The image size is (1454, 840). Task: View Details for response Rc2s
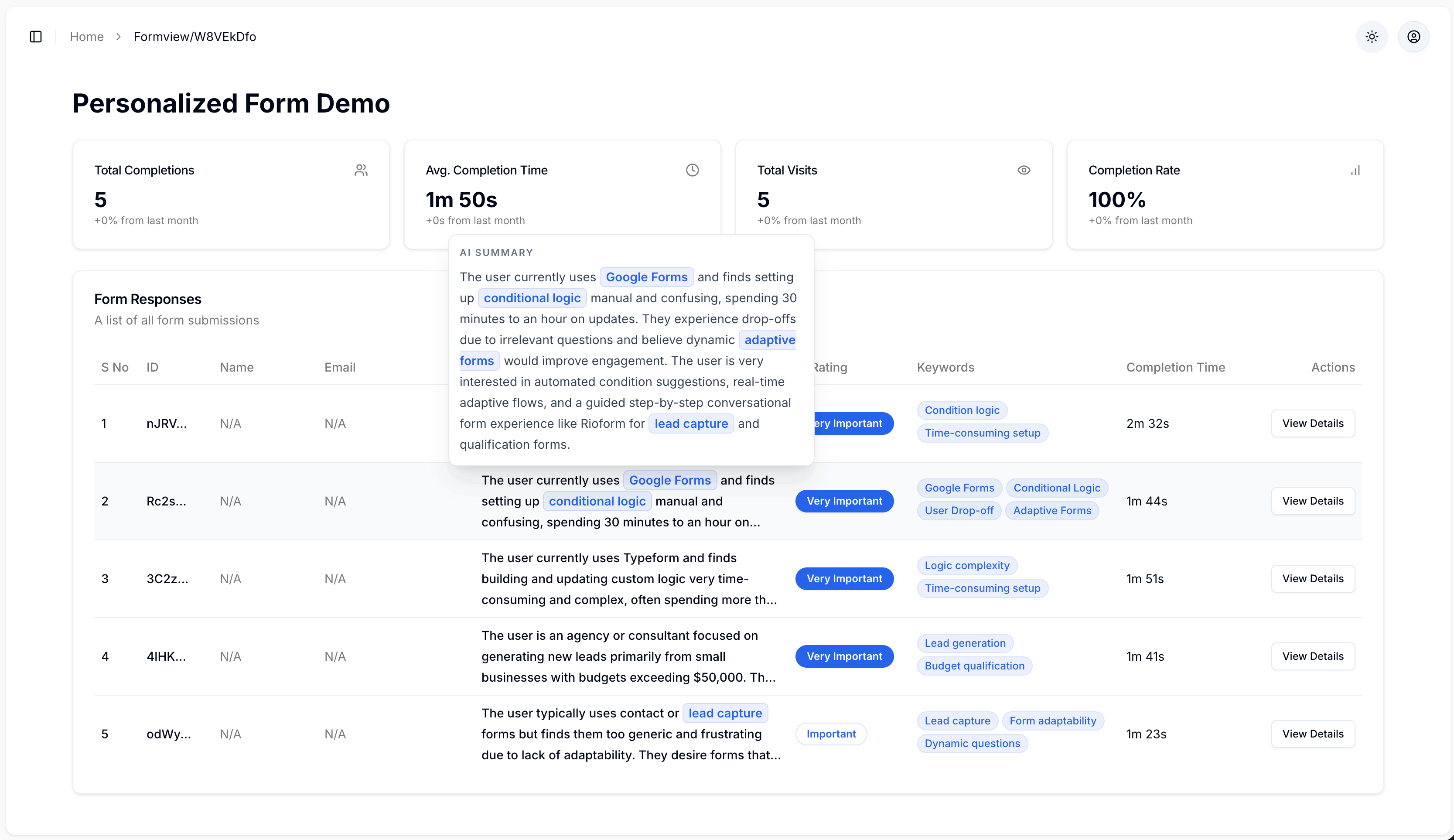(1313, 501)
